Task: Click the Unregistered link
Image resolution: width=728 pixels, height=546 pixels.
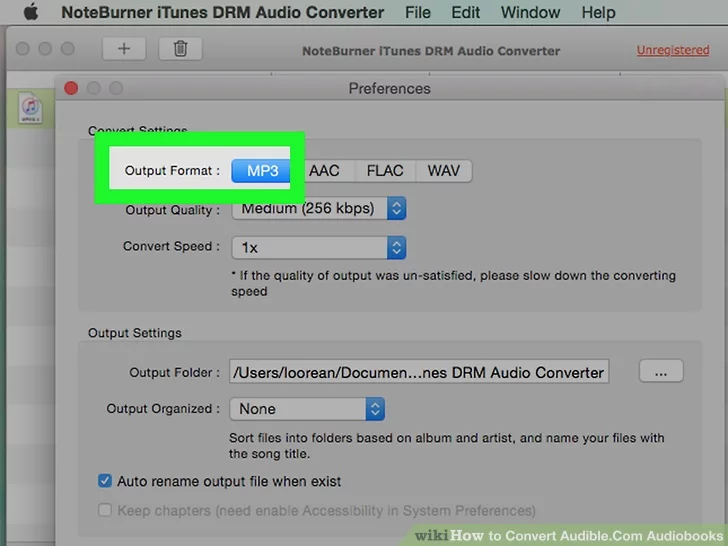Action: pos(672,50)
